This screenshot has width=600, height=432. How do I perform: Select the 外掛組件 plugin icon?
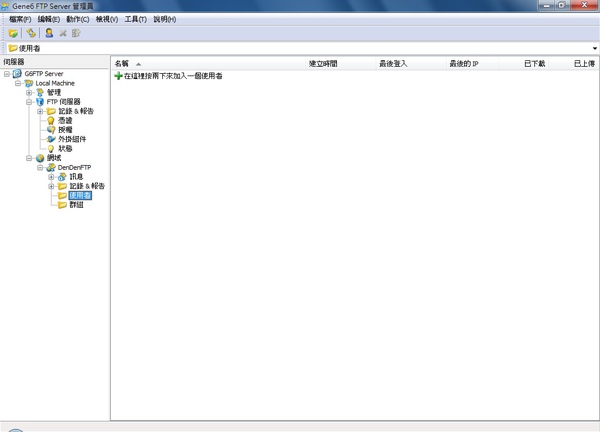(51, 139)
